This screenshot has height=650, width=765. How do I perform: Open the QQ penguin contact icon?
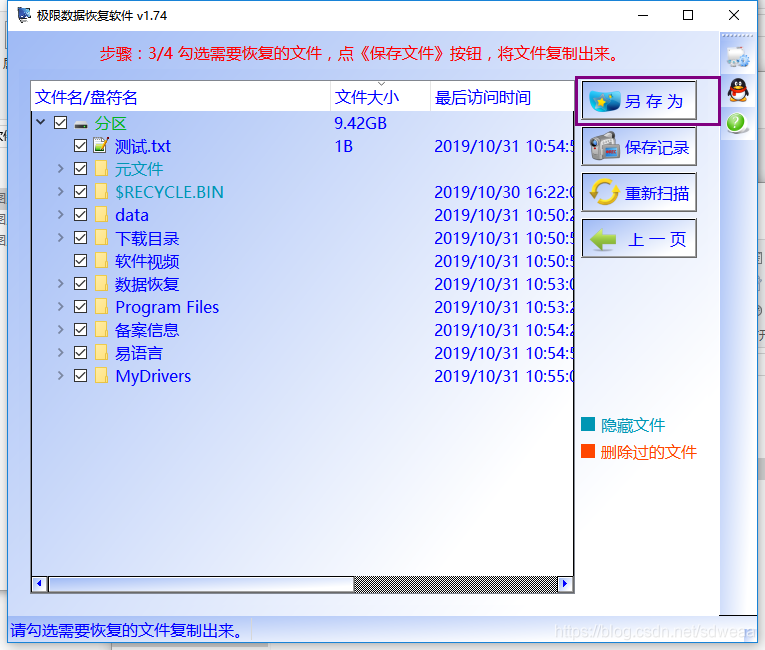738,90
